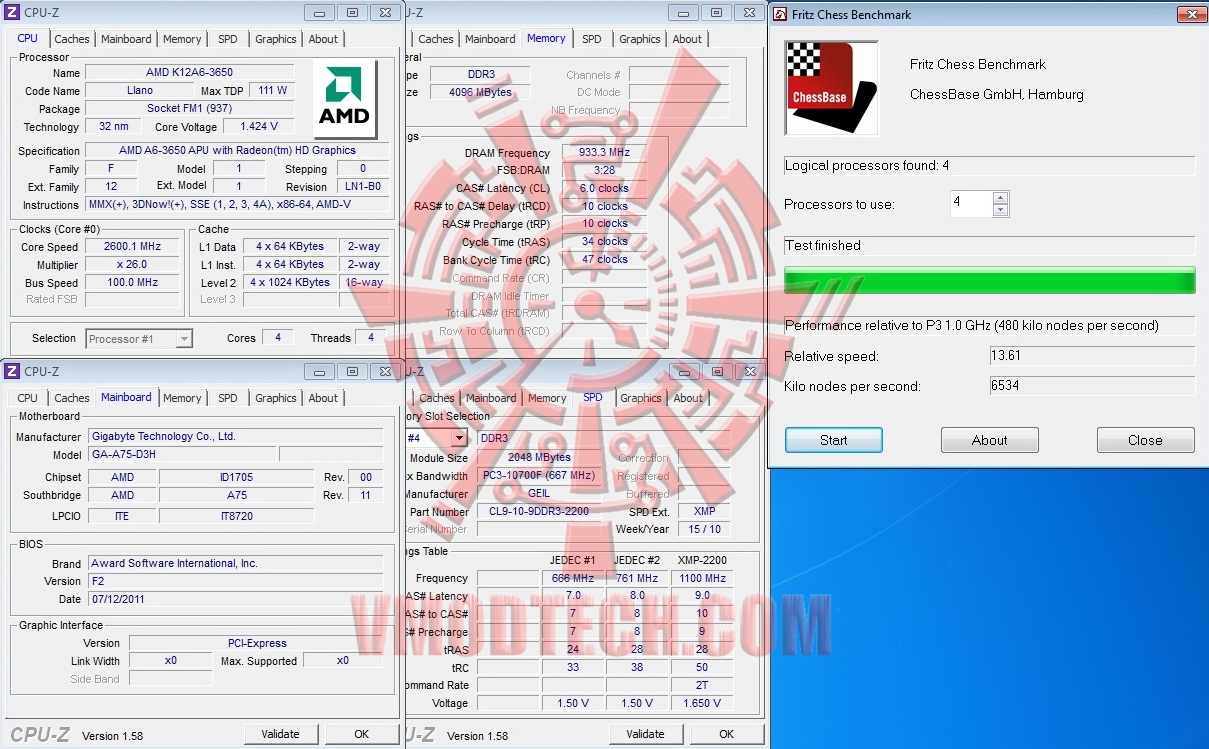
Task: Click the green test progress bar
Action: pos(989,280)
